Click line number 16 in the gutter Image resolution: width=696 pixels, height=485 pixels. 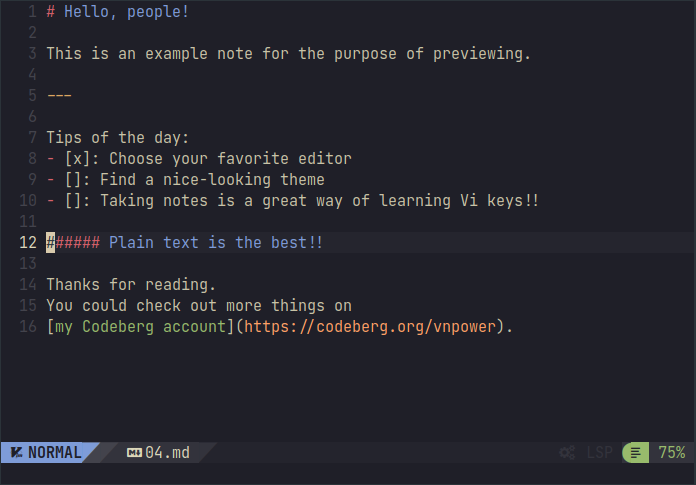(28, 327)
